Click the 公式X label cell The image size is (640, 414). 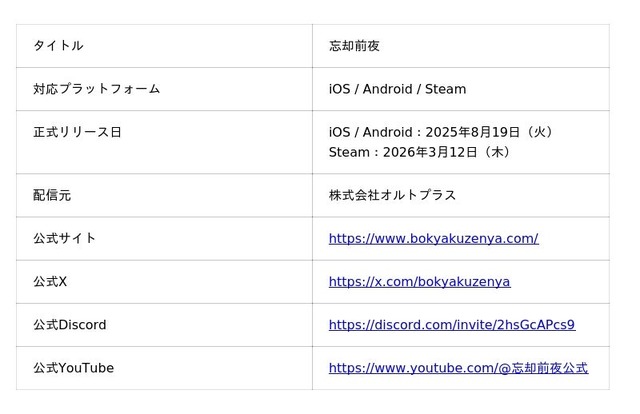50,282
